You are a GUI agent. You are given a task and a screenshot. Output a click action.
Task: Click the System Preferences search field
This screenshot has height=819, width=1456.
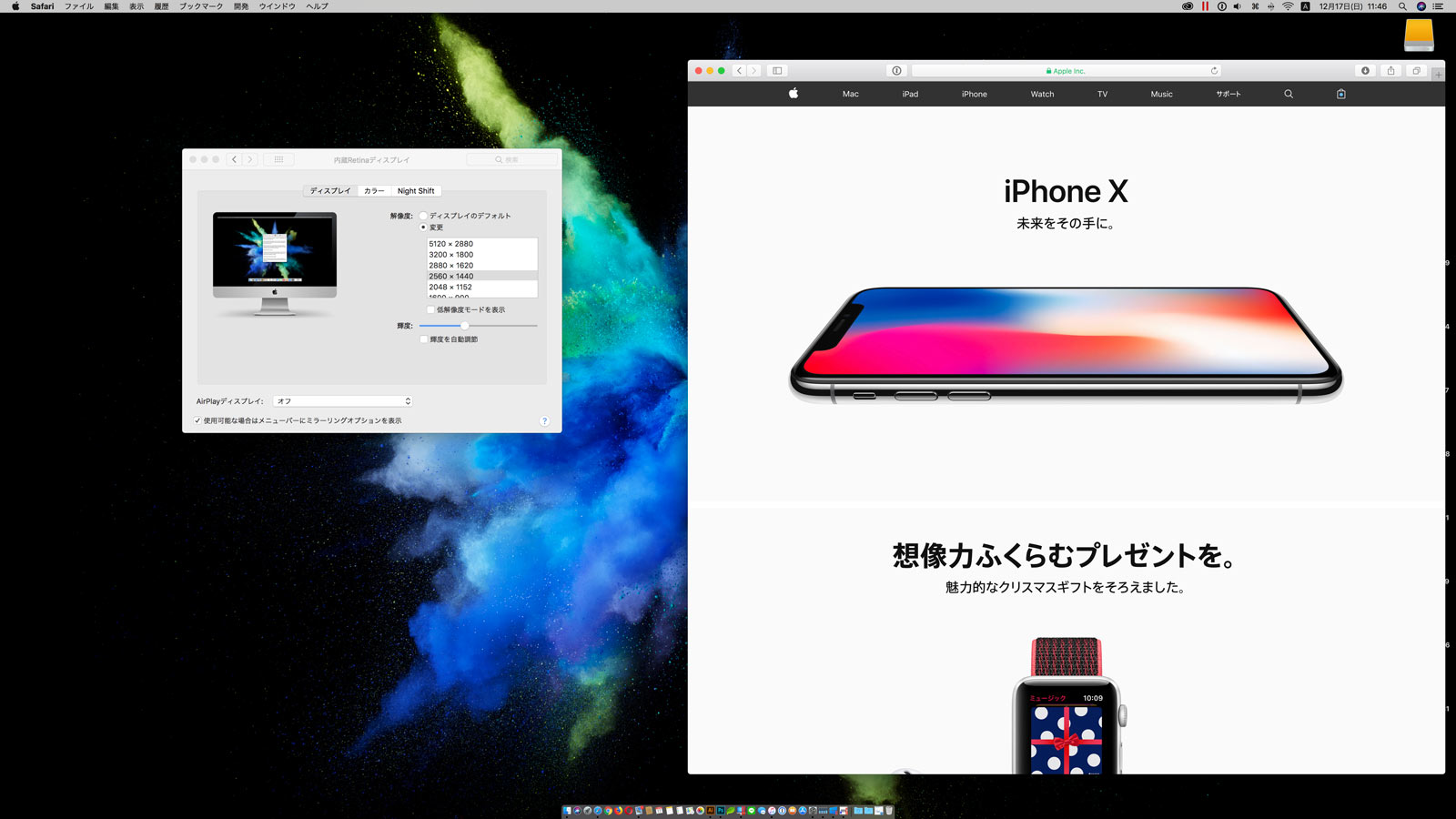[x=511, y=159]
